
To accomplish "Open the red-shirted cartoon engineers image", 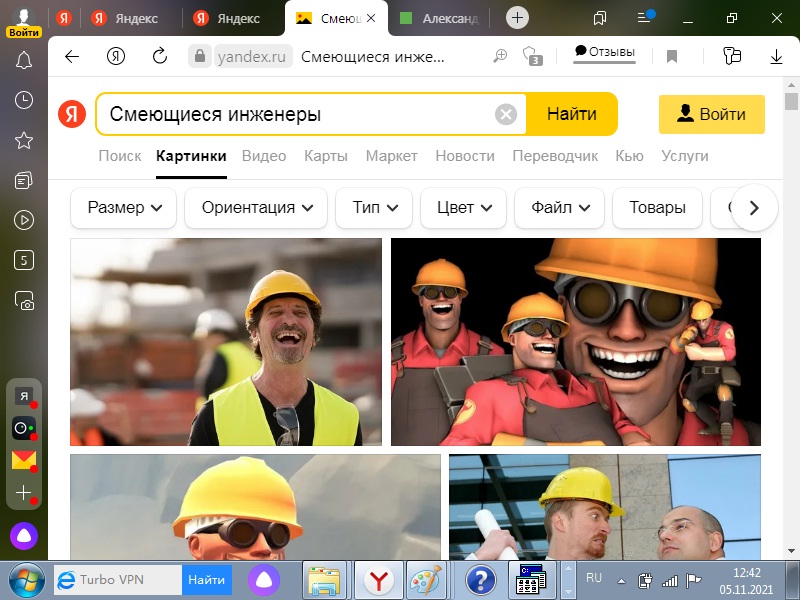I will pyautogui.click(x=576, y=342).
